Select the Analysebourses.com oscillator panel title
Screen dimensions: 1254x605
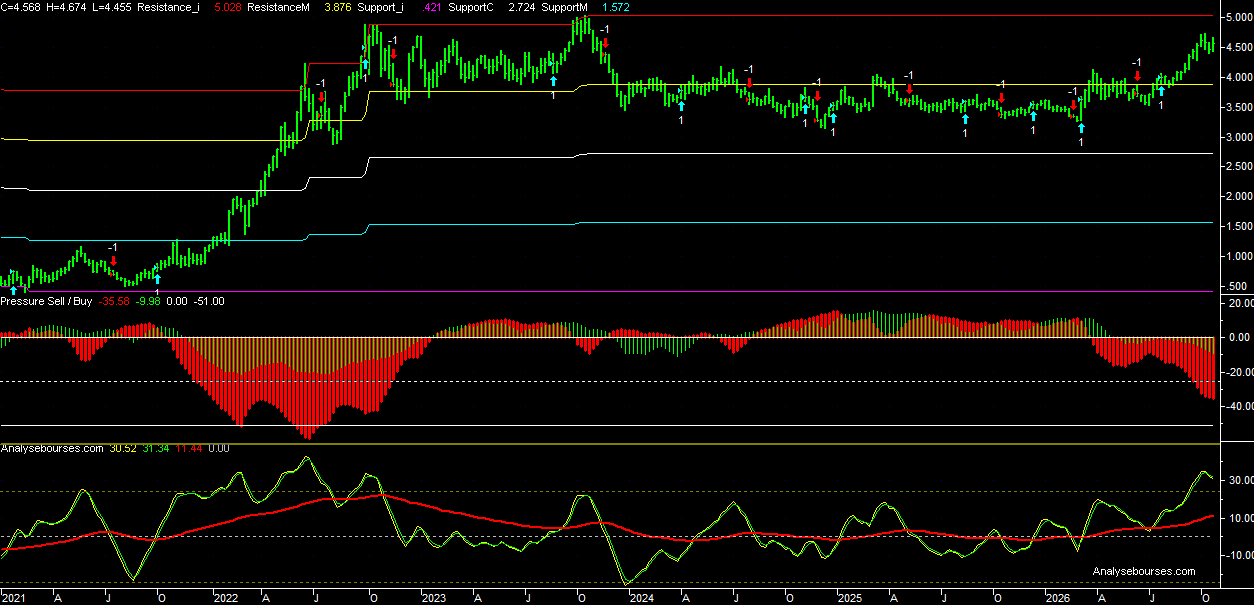click(x=52, y=449)
